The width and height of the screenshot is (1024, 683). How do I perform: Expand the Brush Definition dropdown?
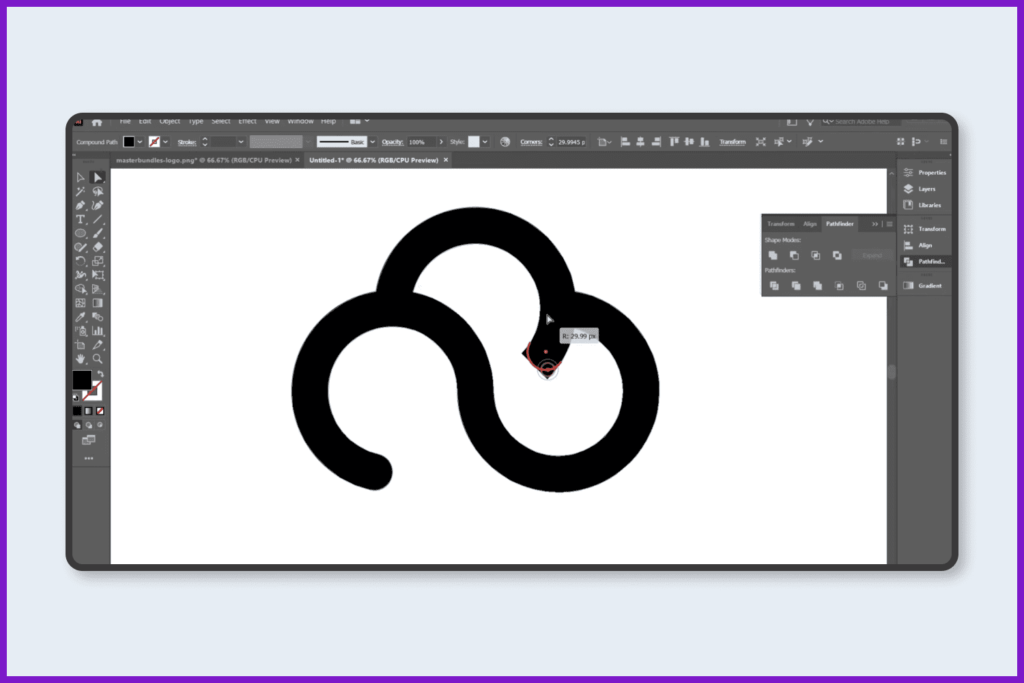coord(370,142)
